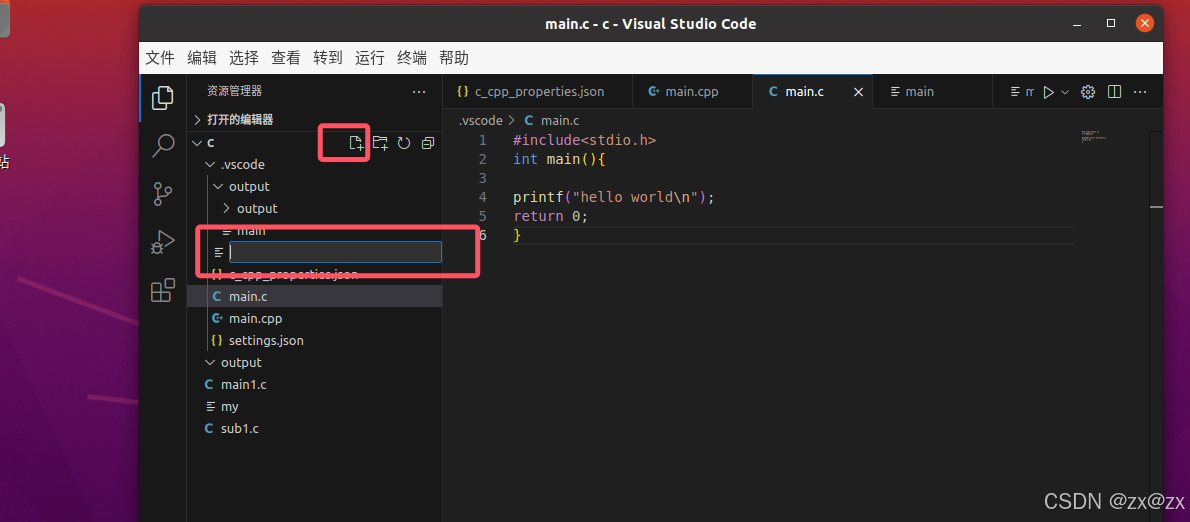Minimize the VS Code window
The width and height of the screenshot is (1190, 522).
point(1076,24)
